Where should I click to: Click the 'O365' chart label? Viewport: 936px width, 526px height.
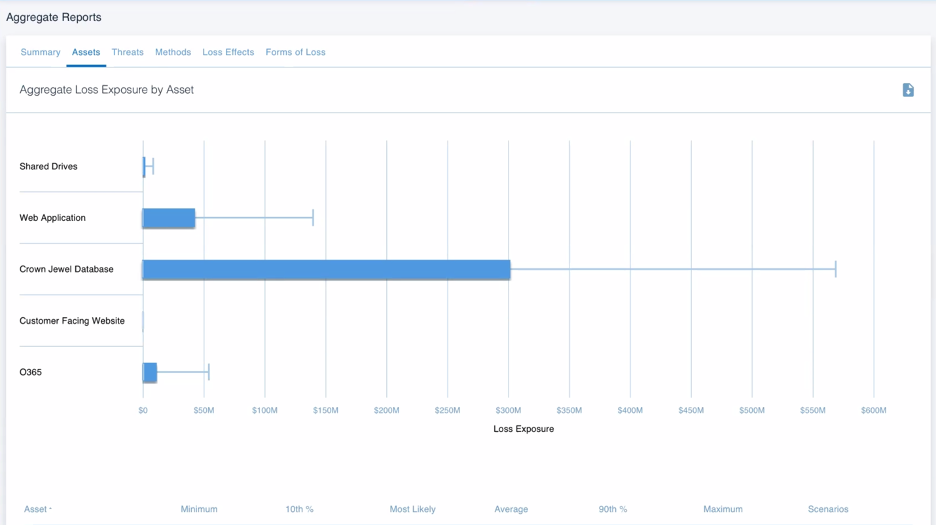[30, 372]
